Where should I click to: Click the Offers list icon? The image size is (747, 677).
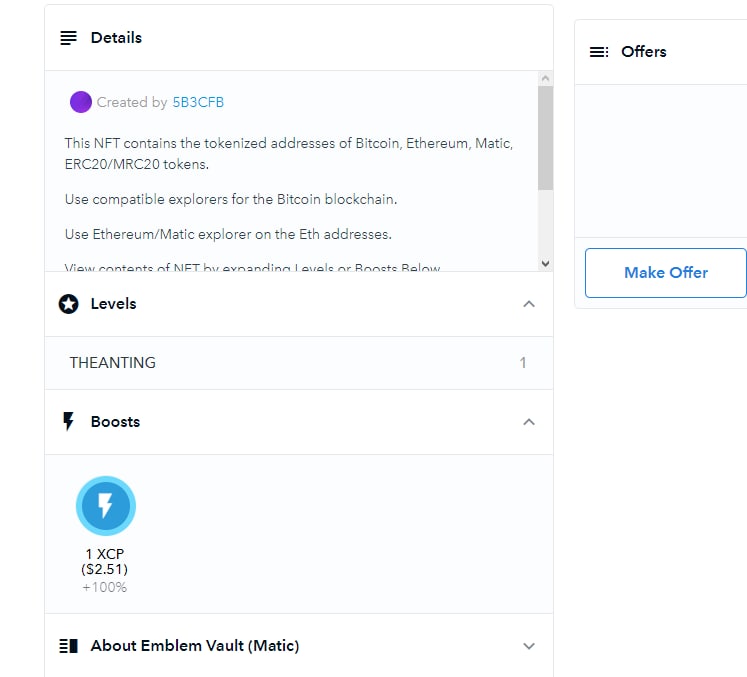coord(599,52)
